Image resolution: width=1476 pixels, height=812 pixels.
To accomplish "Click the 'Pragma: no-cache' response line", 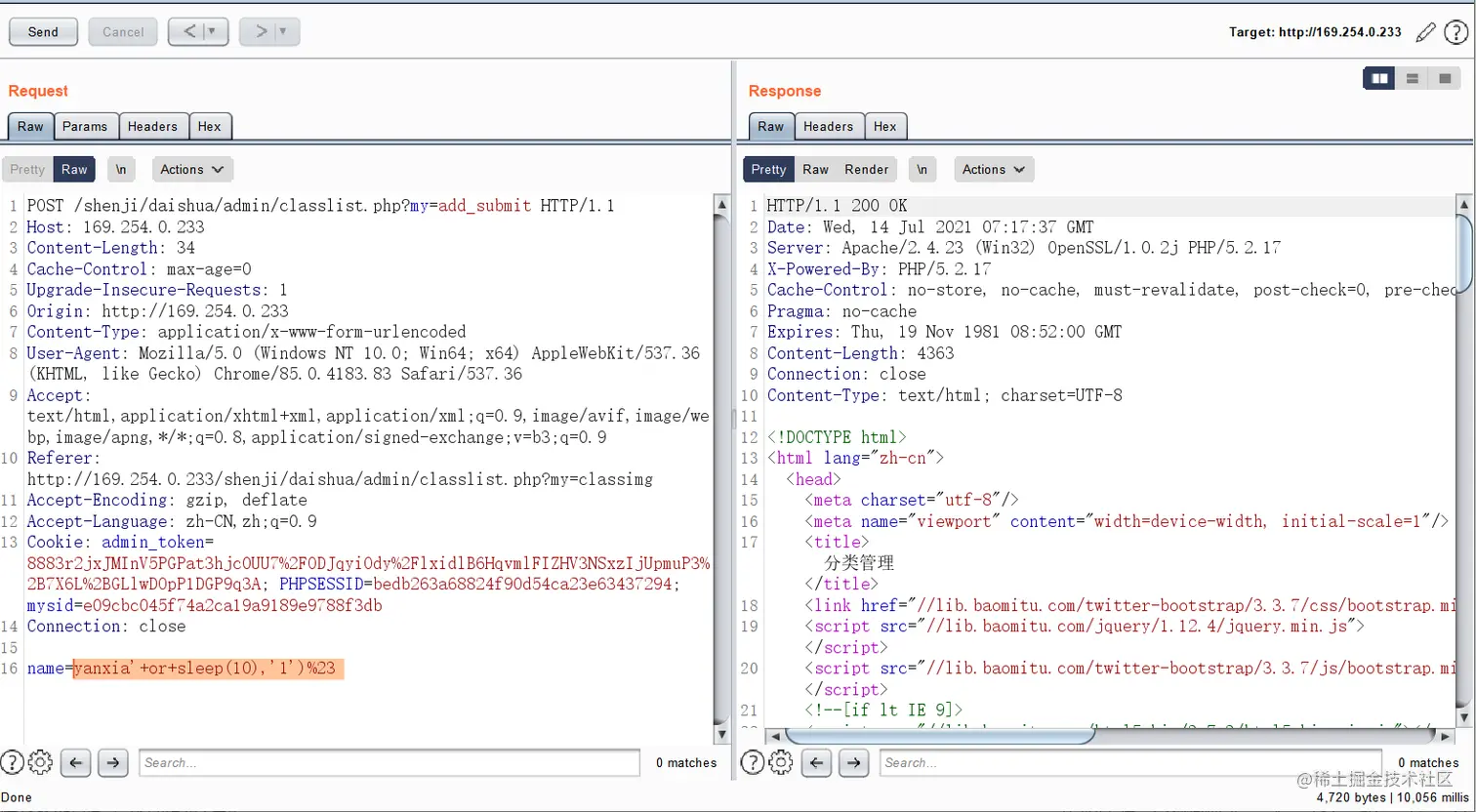I will 841,311.
